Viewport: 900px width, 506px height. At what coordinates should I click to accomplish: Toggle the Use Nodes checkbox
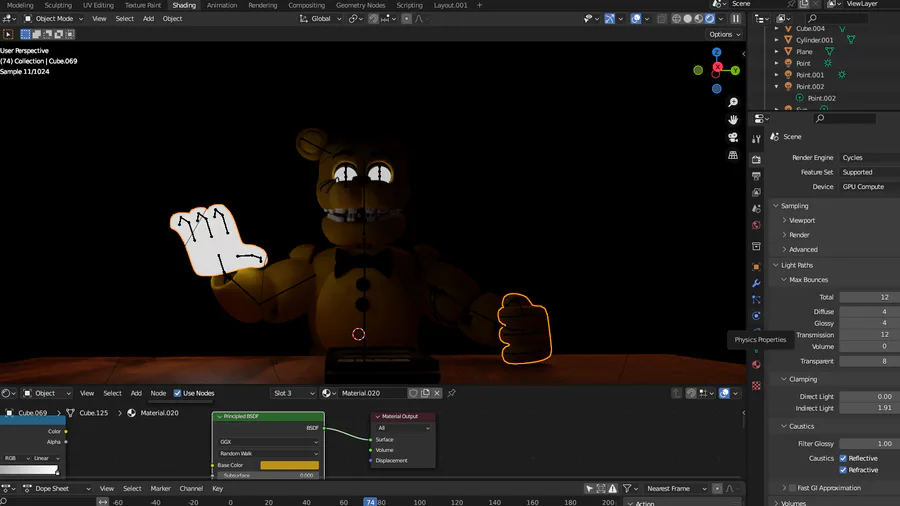pos(177,393)
